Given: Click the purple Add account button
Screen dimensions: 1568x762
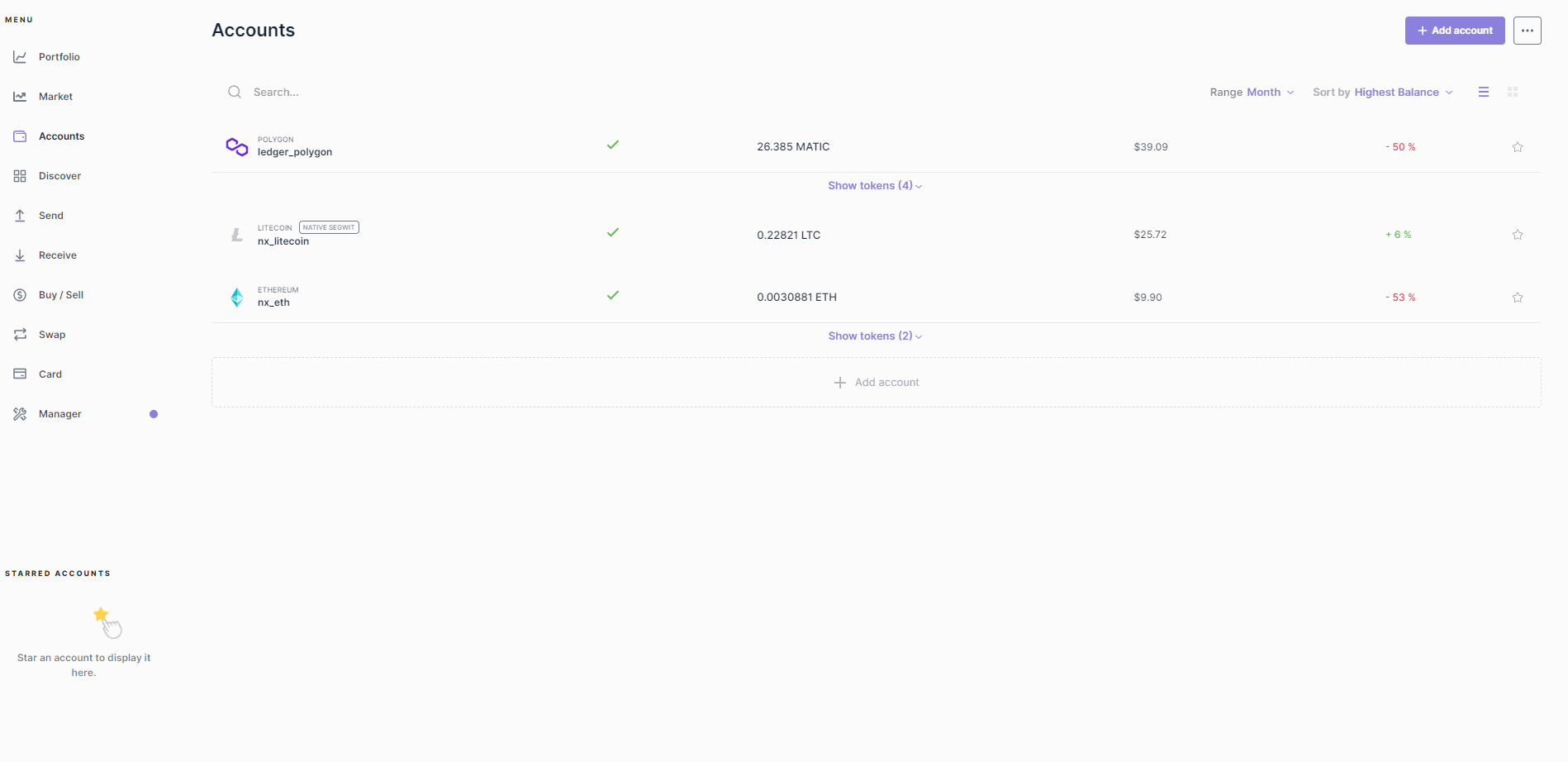Looking at the screenshot, I should click(1455, 31).
